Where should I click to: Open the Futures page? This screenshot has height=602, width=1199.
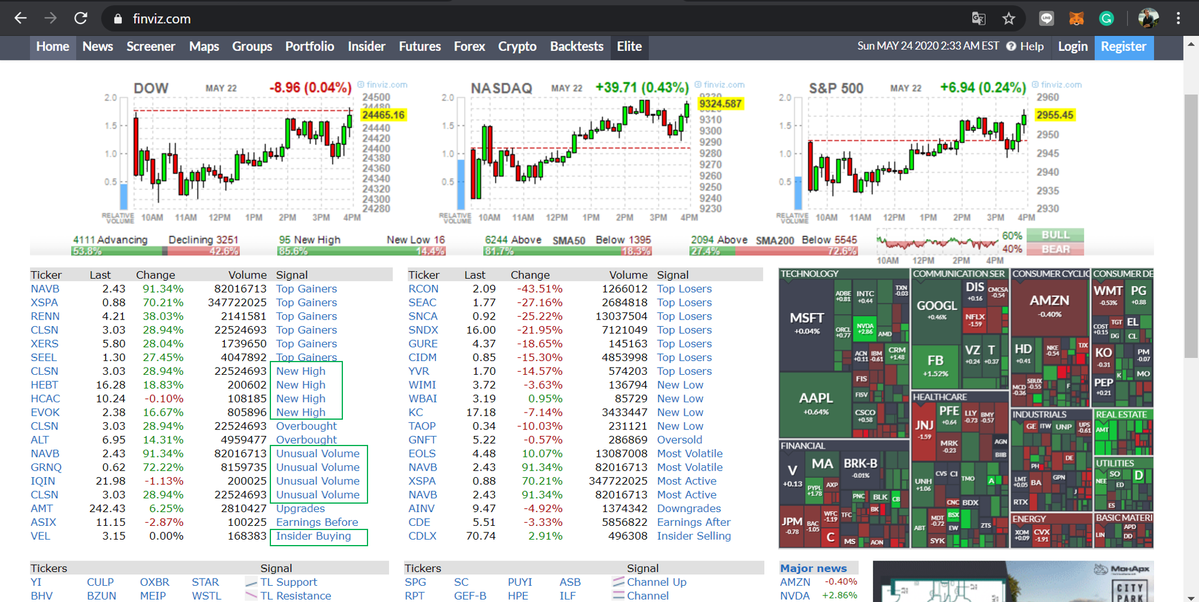[x=420, y=47]
